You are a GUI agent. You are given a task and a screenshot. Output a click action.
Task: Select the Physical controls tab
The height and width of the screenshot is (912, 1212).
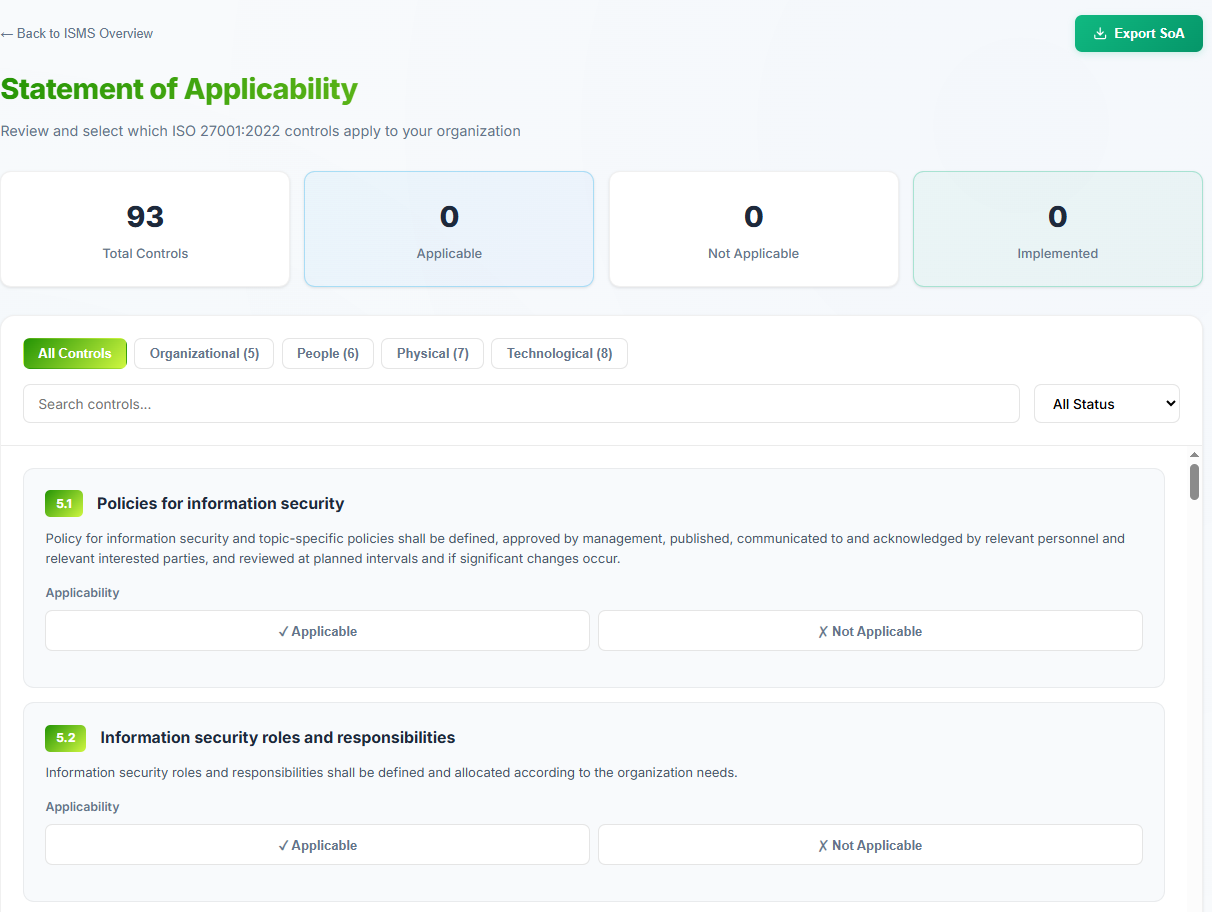(x=432, y=353)
